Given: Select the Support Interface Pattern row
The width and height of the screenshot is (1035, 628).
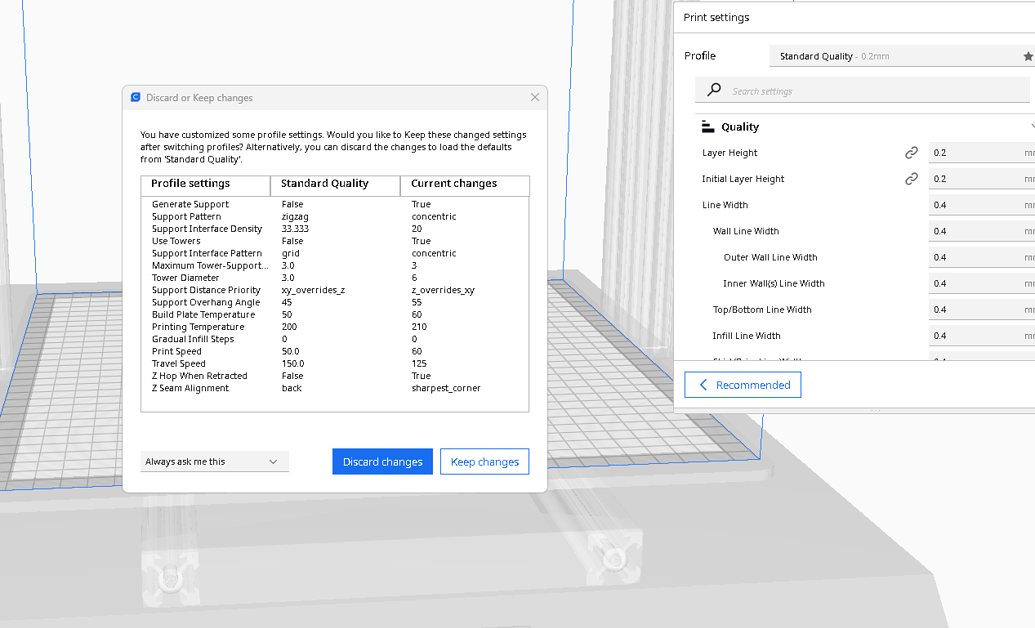Looking at the screenshot, I should pyautogui.click(x=335, y=254).
